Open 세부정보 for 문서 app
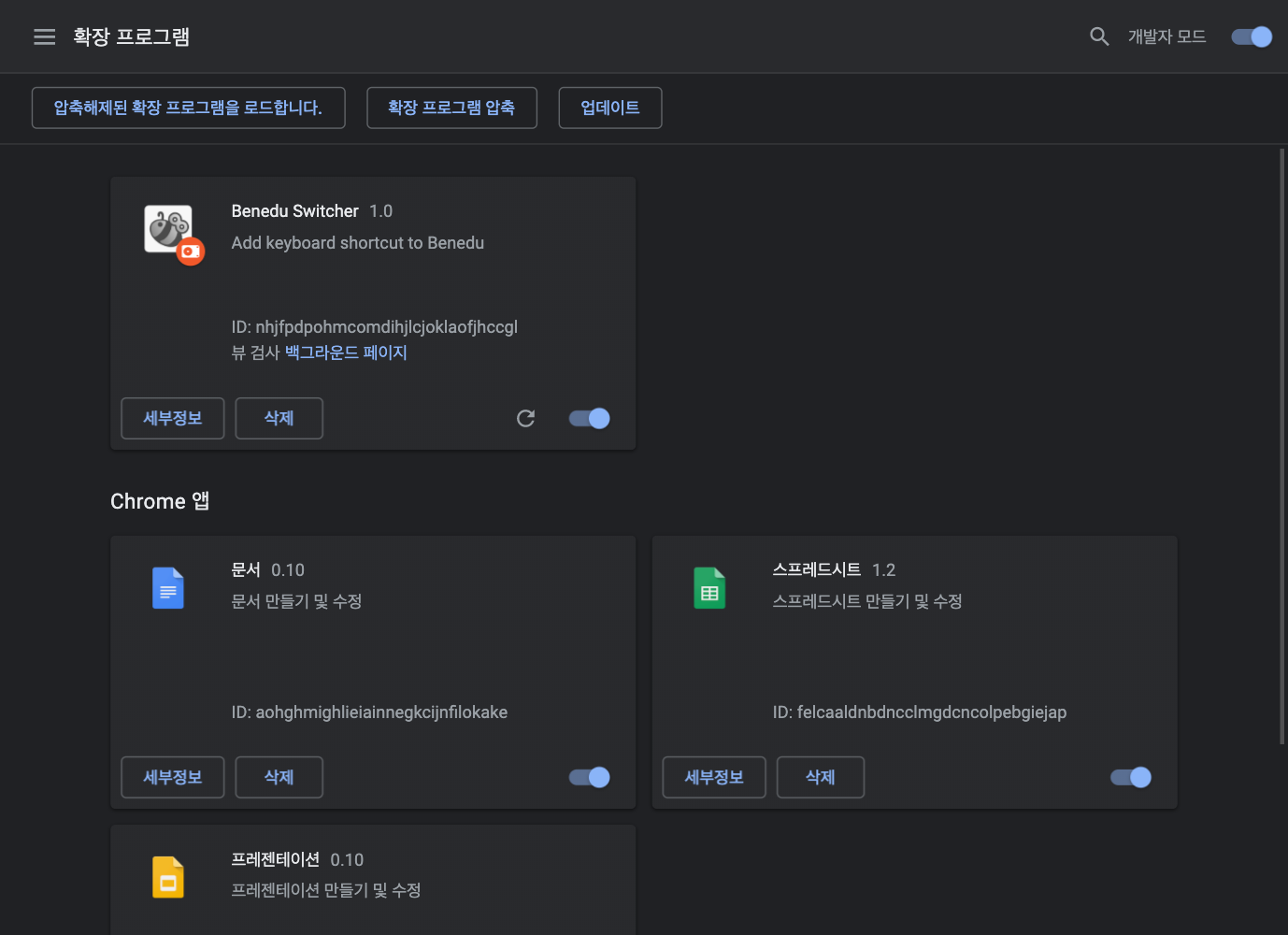1288x935 pixels. (173, 777)
